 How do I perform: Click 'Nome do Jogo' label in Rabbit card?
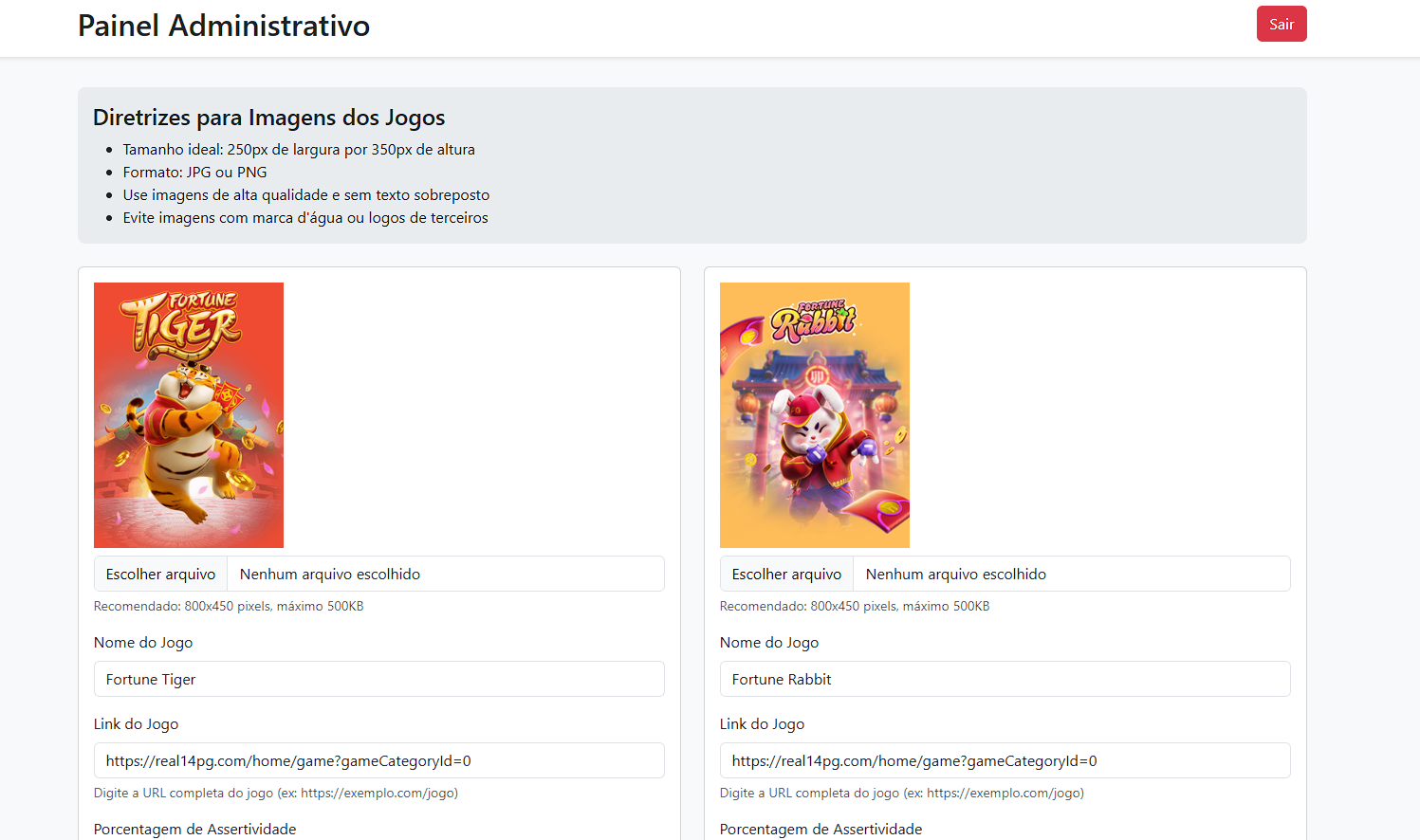coord(769,643)
